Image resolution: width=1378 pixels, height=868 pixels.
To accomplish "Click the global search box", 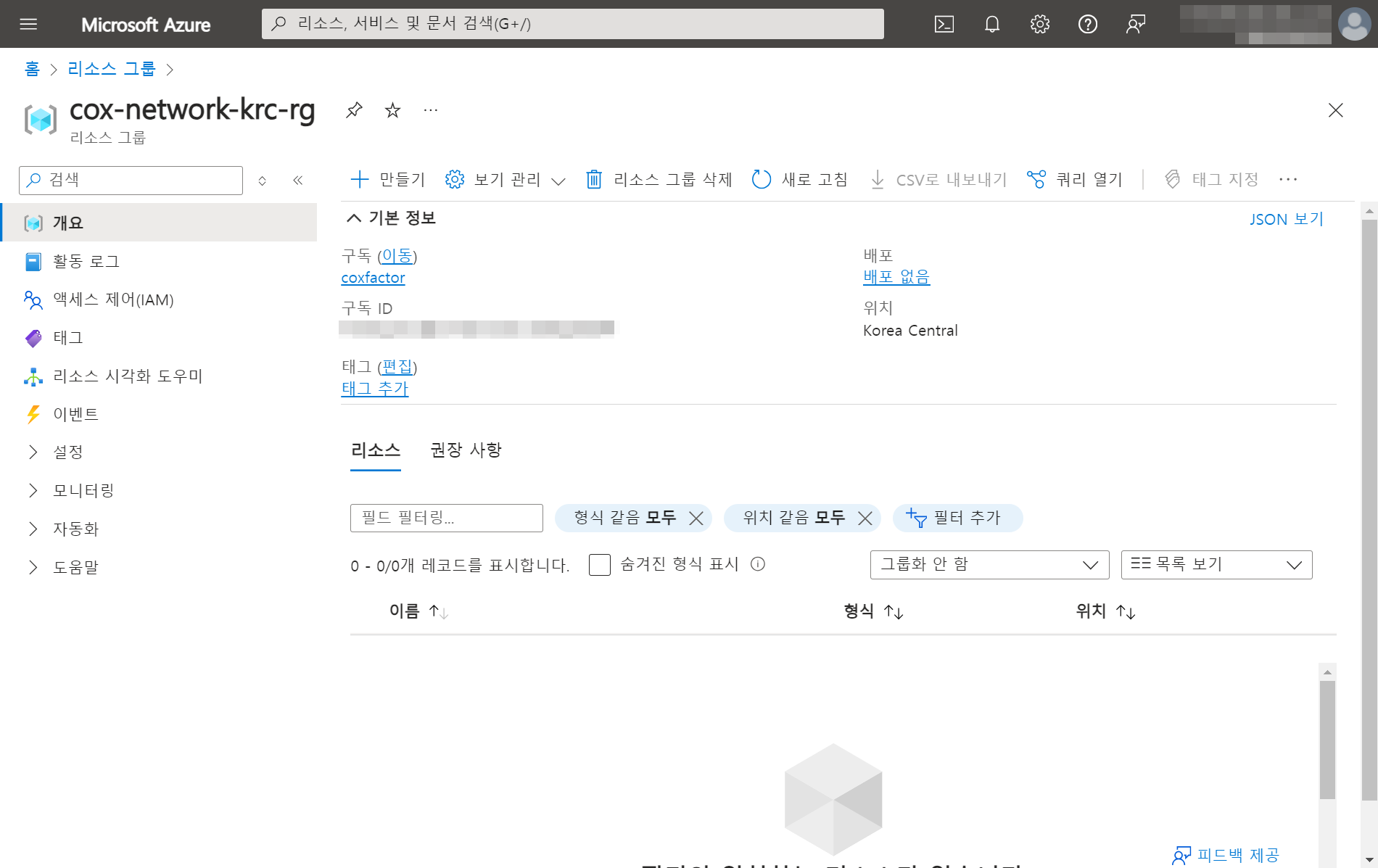I will (x=572, y=24).
